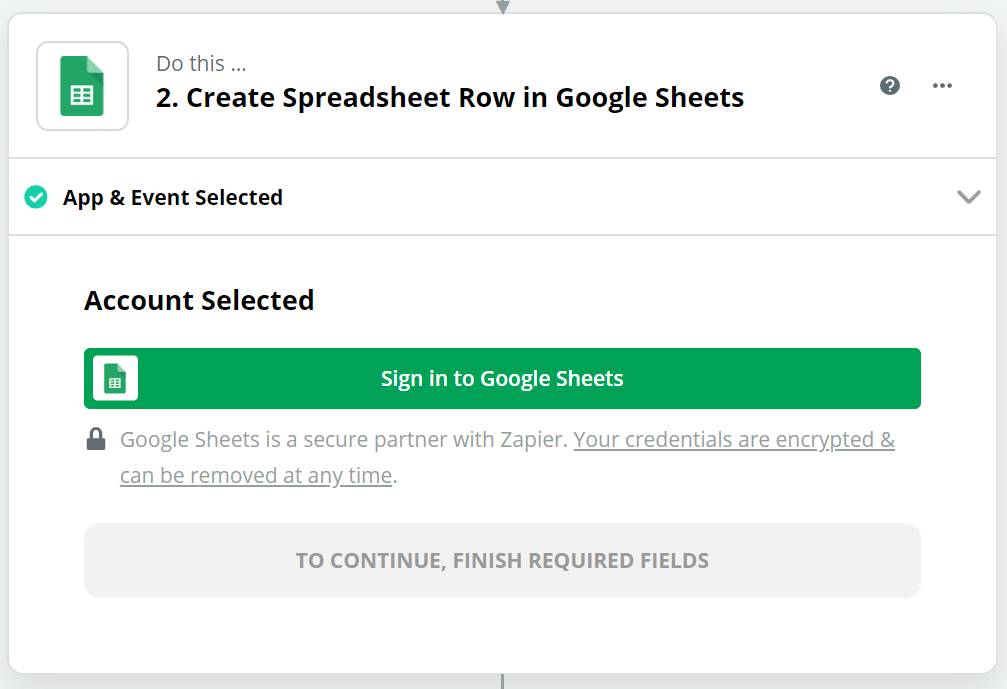Expand App & Event section using the chevron
1007x689 pixels.
tap(968, 196)
